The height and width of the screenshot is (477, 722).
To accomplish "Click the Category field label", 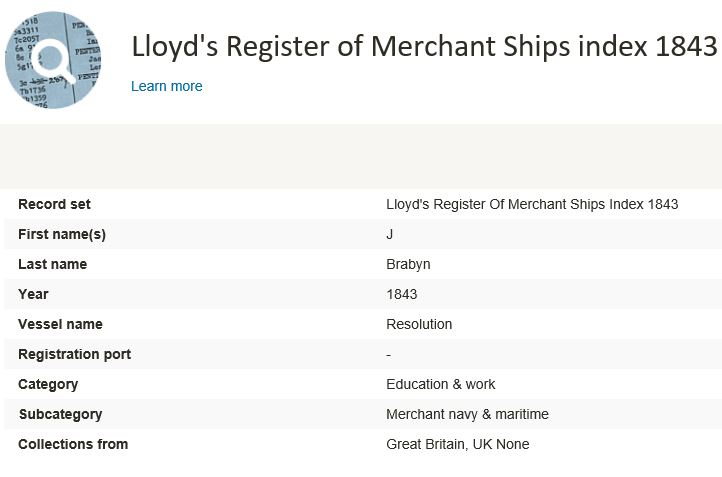I will [x=48, y=384].
